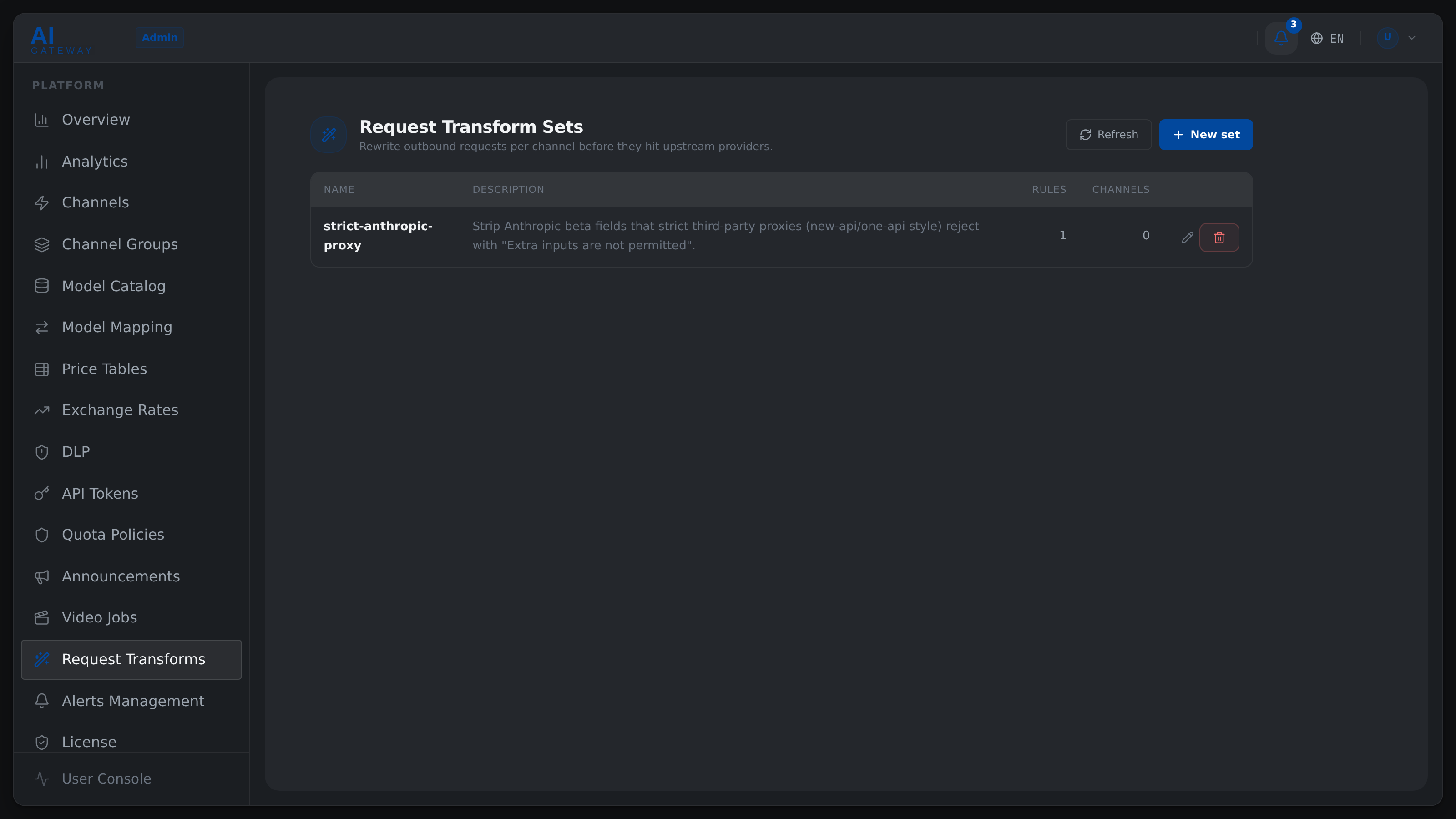Select Model Catalog in sidebar
Viewport: 1456px width, 819px height.
[x=131, y=286]
